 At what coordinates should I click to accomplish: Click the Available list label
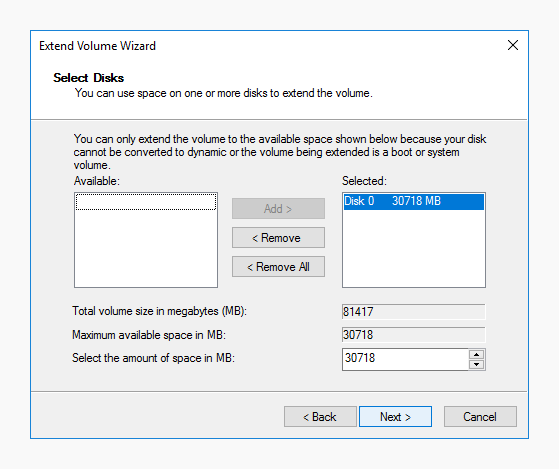(x=97, y=181)
